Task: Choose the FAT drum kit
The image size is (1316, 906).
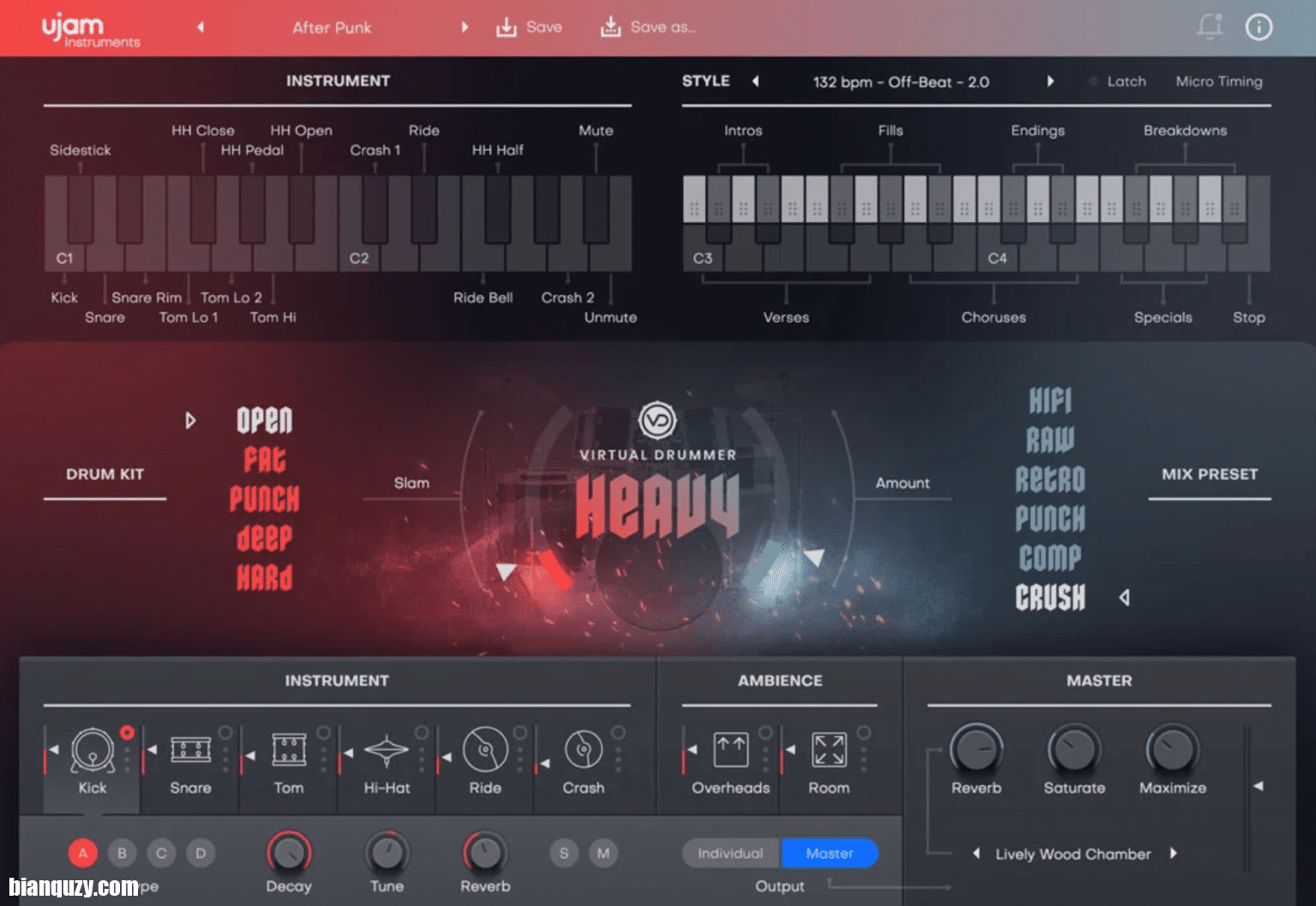Action: pyautogui.click(x=265, y=460)
